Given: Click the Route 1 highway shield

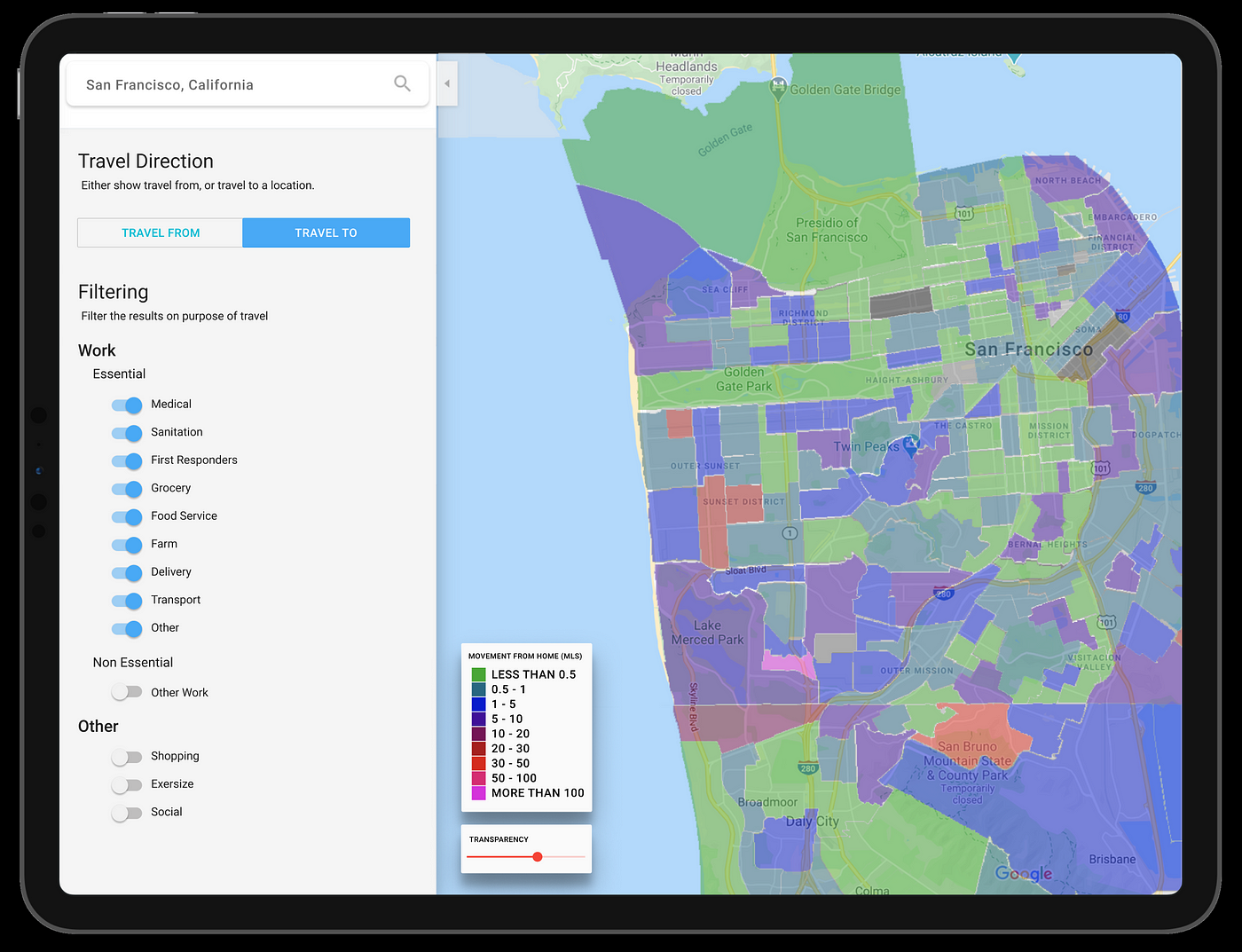Looking at the screenshot, I should click(790, 533).
